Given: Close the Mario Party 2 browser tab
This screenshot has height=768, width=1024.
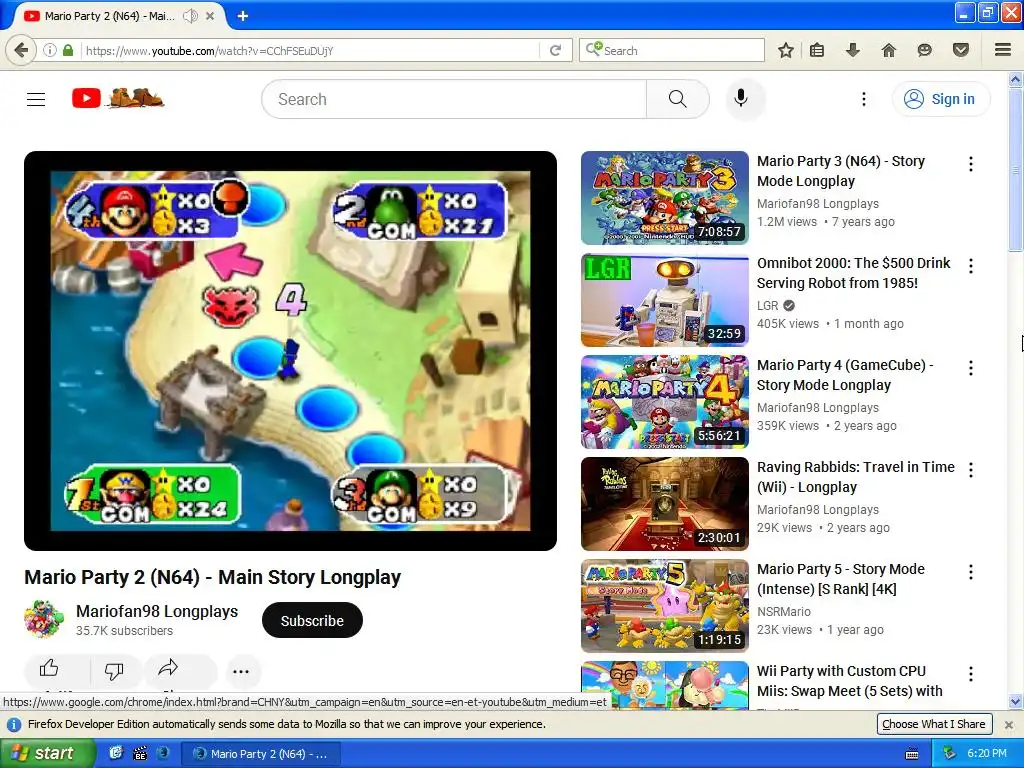Looking at the screenshot, I should tap(210, 16).
